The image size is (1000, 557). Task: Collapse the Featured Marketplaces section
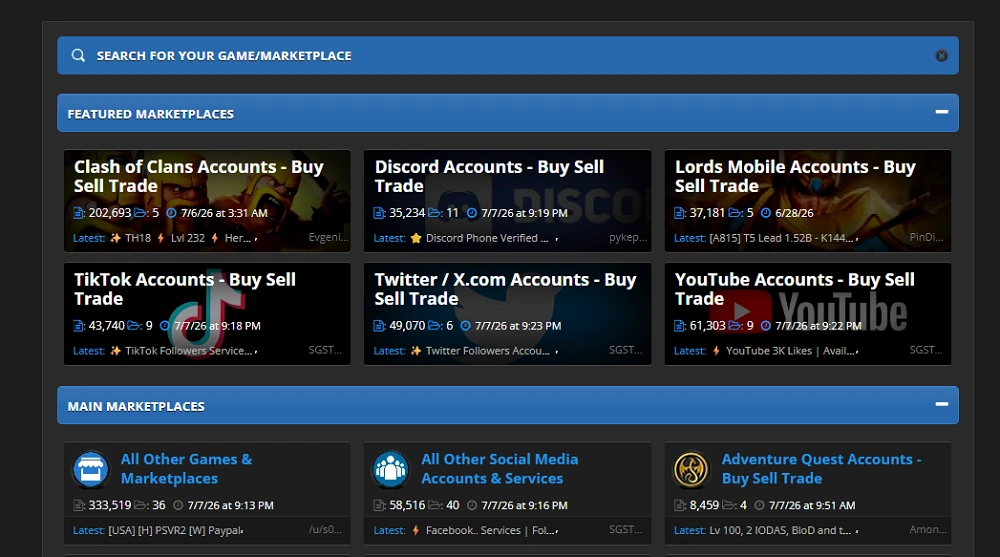click(x=941, y=112)
